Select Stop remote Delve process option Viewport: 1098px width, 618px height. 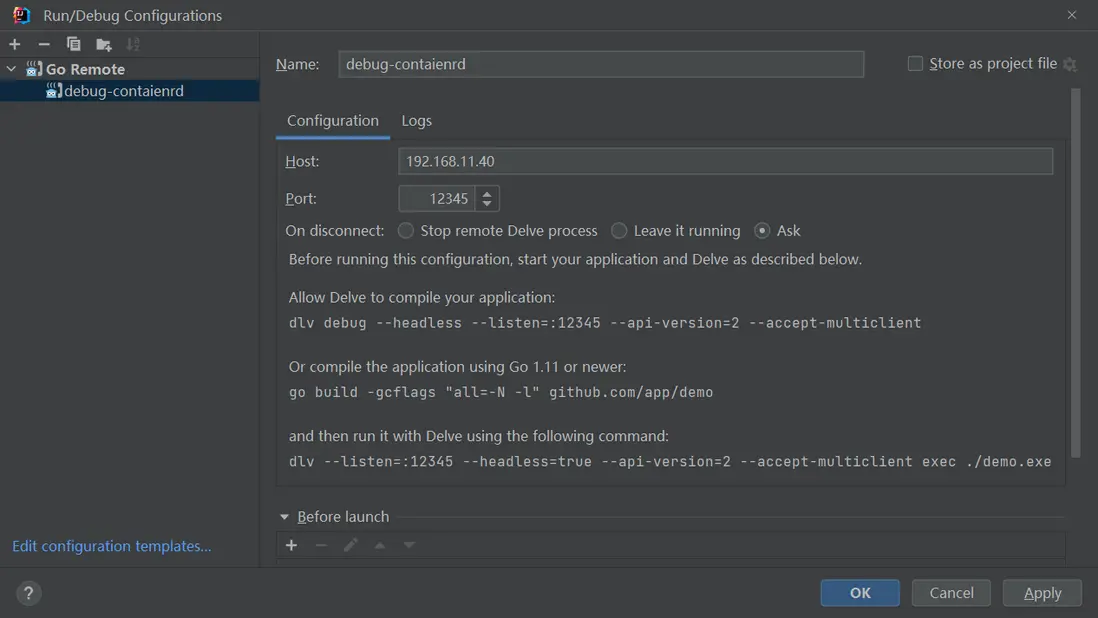406,231
